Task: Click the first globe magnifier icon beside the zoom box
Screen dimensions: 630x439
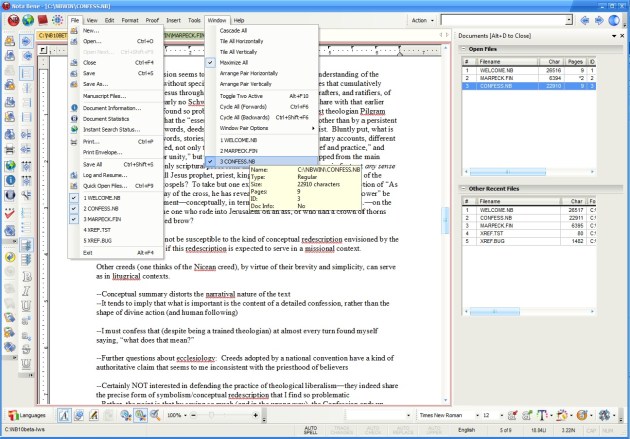Action: [x=126, y=415]
